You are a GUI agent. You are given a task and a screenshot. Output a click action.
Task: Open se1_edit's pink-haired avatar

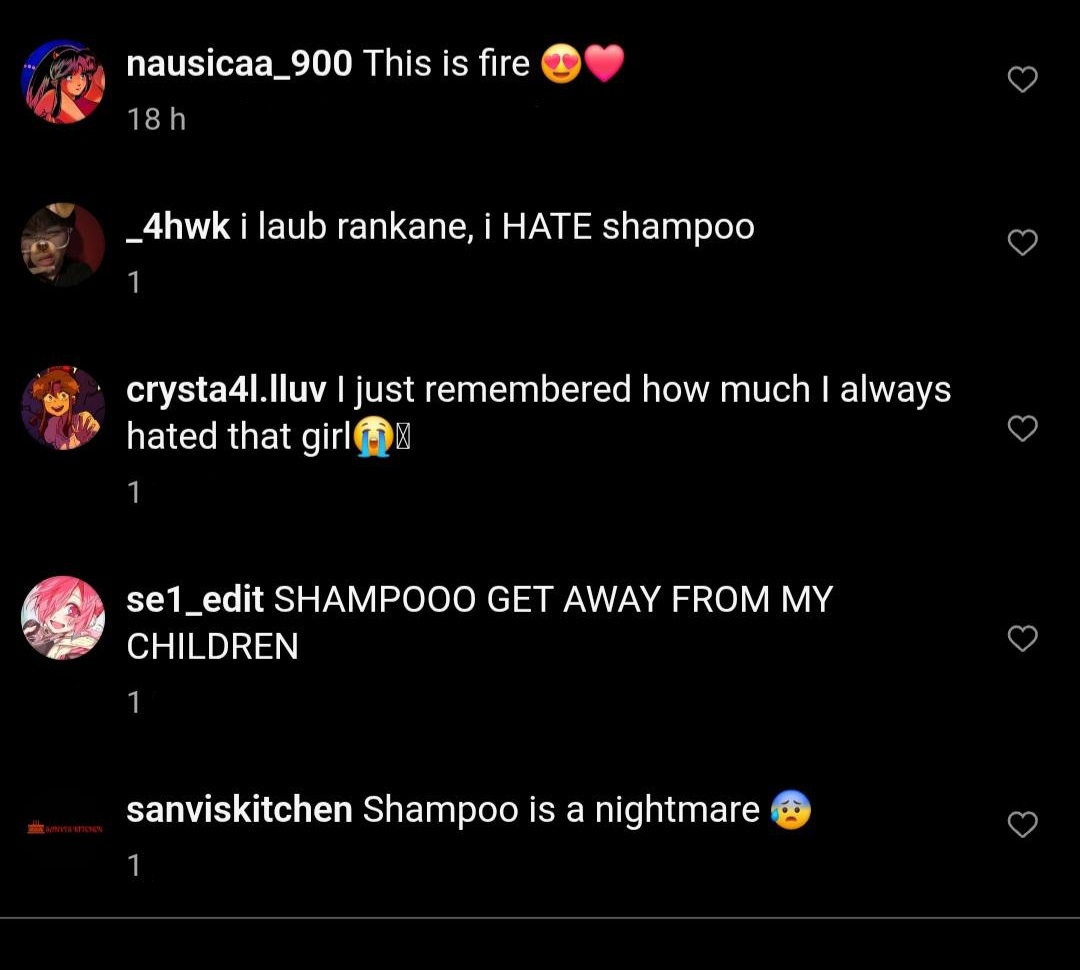pos(63,618)
